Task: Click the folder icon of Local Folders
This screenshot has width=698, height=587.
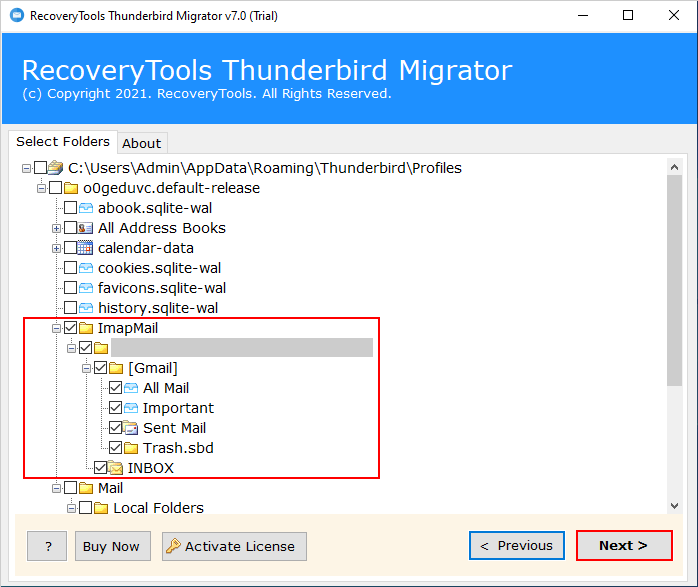Action: 101,508
